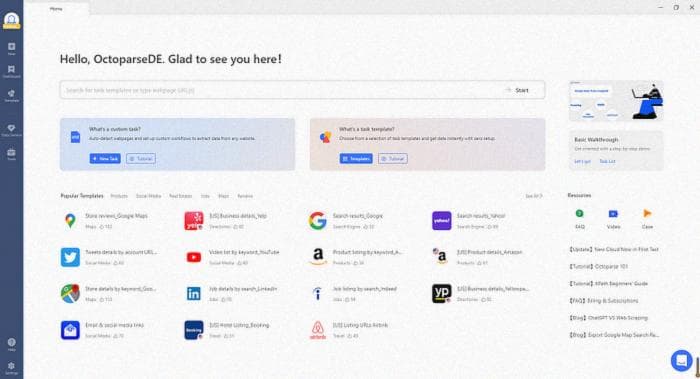Click the New Task button
Screen dimensions: 700x379
point(105,158)
